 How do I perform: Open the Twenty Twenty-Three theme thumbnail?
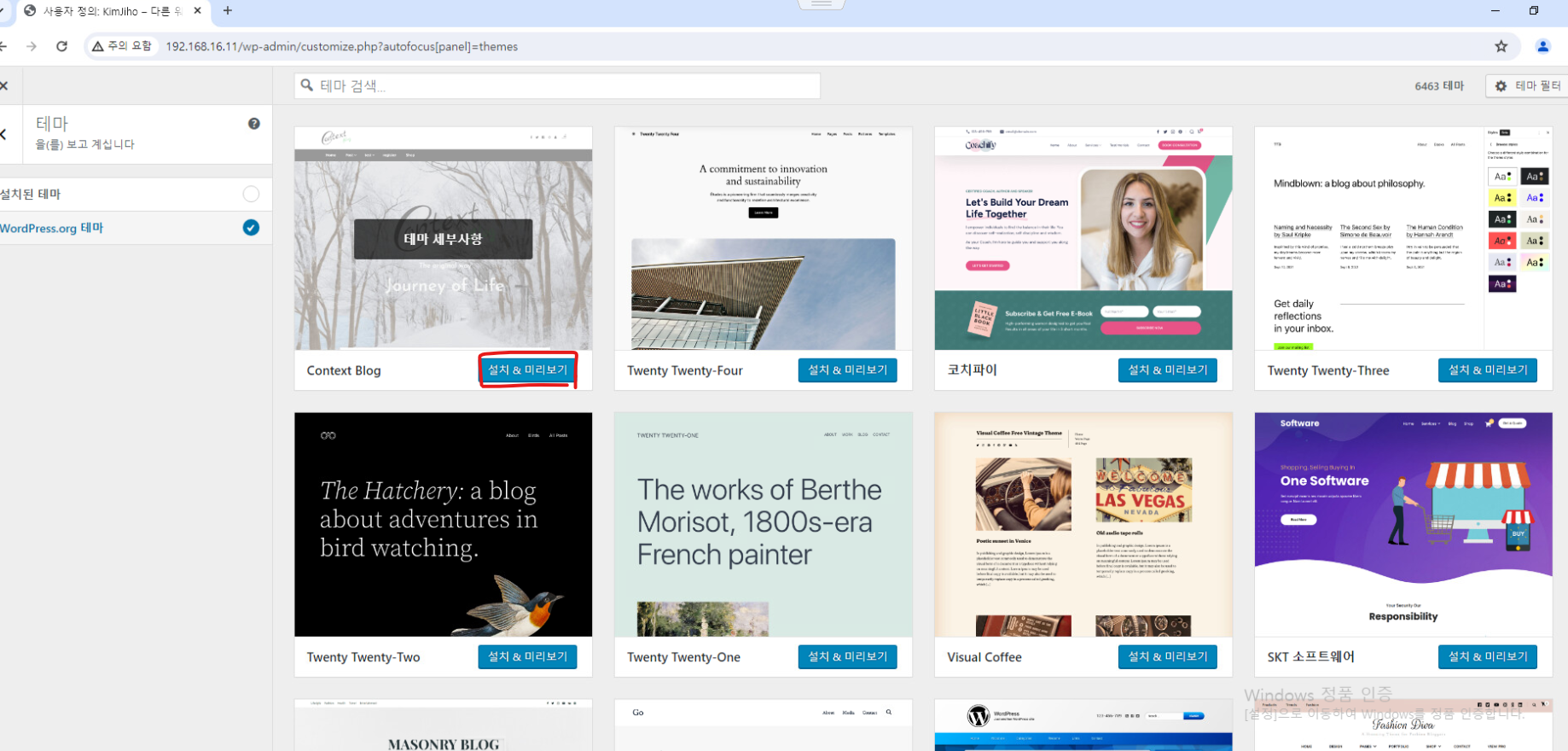click(1403, 239)
